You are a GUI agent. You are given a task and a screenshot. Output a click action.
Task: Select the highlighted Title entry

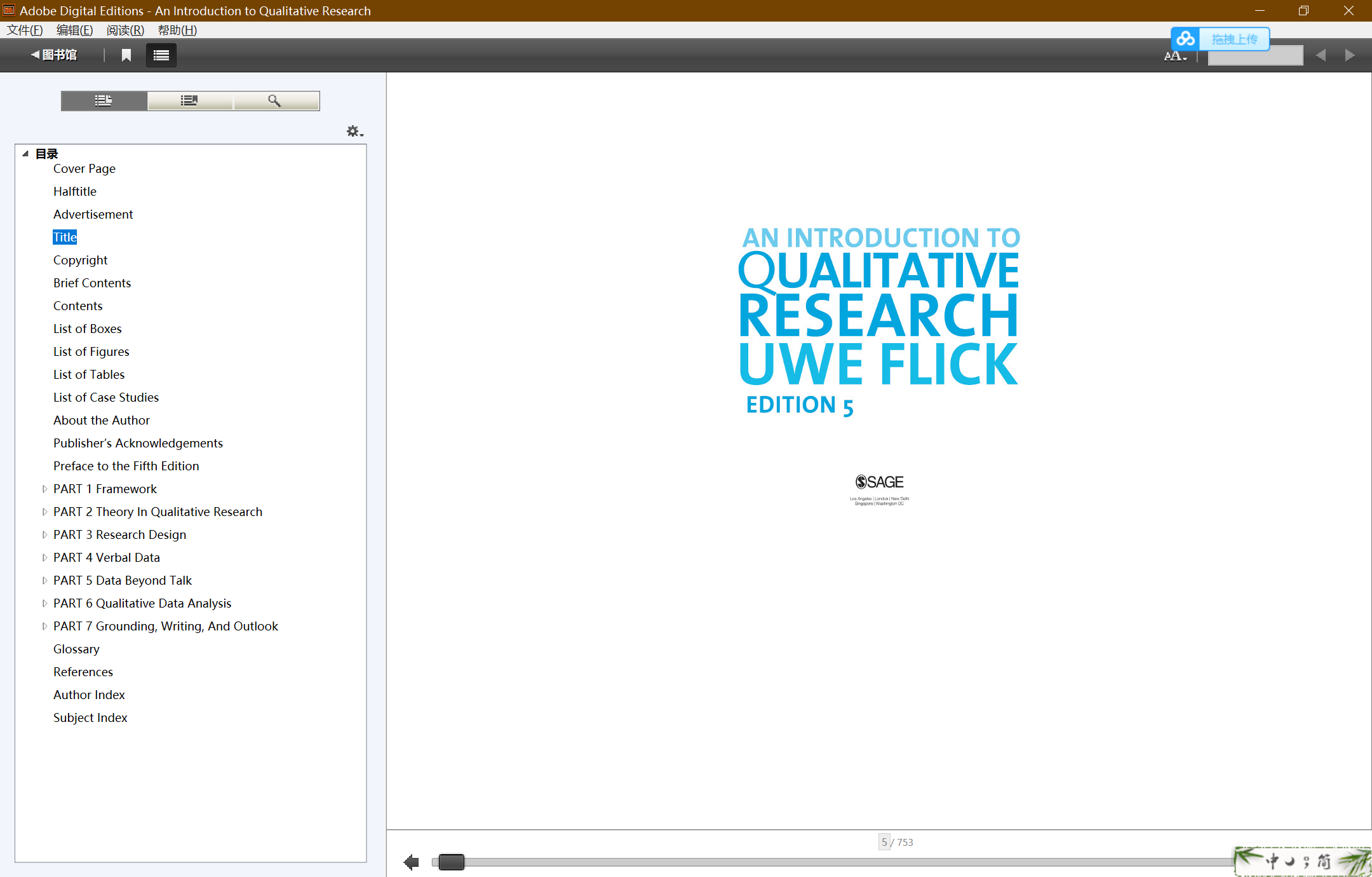click(65, 237)
